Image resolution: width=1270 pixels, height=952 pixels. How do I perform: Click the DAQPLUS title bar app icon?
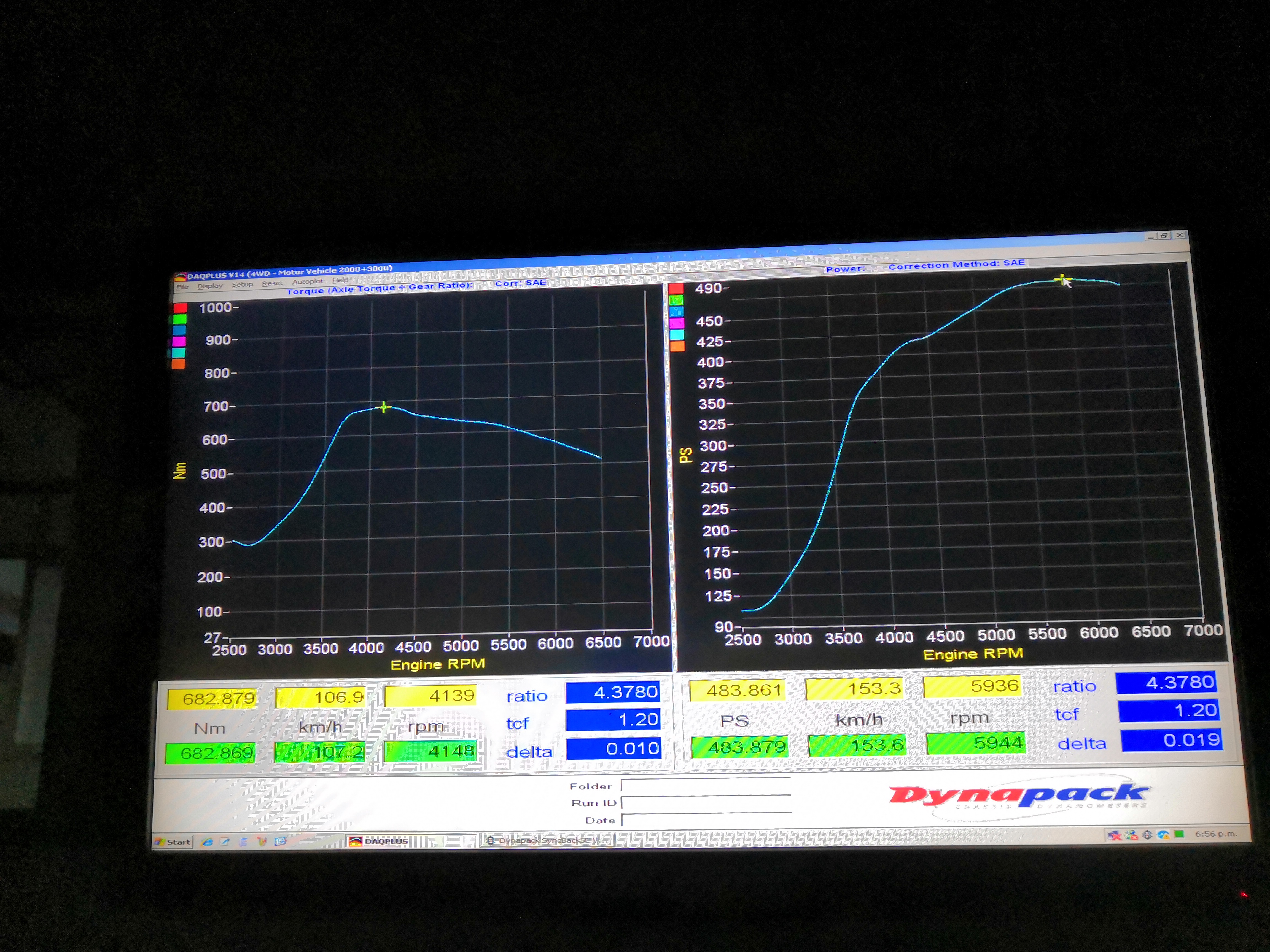(x=181, y=277)
